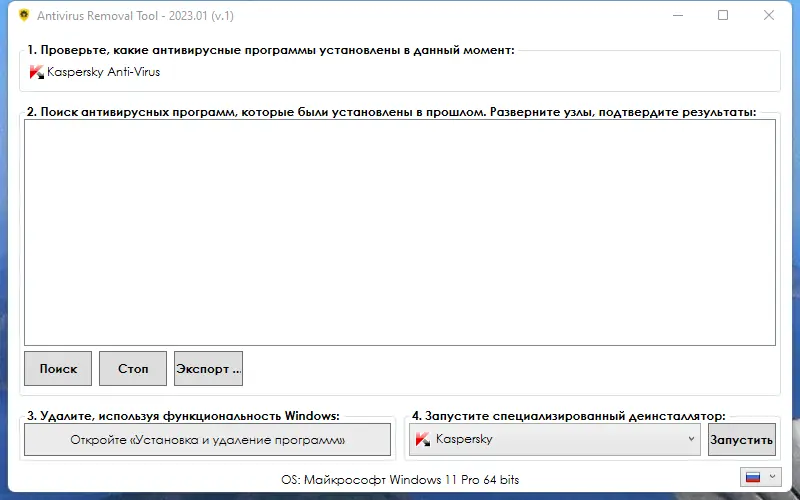Click the label '3. Удалите, используя функциональность Windows'
800x500 pixels.
pyautogui.click(x=183, y=416)
